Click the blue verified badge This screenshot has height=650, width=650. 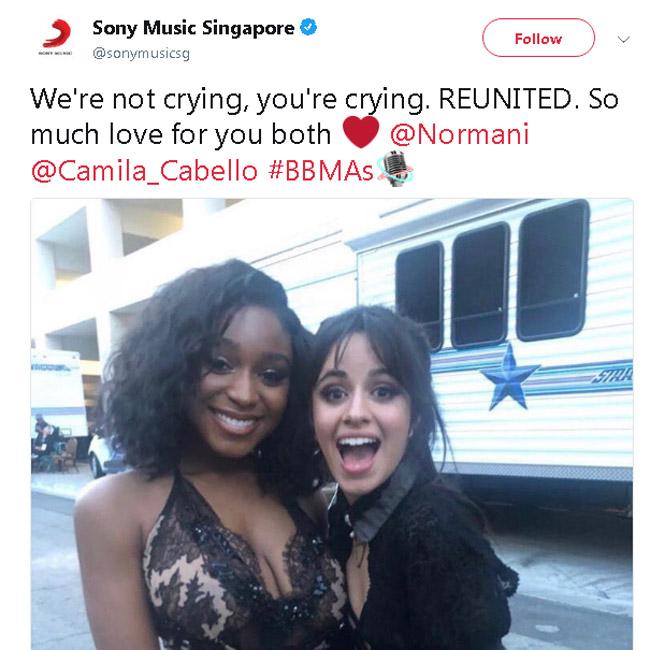click(x=308, y=27)
